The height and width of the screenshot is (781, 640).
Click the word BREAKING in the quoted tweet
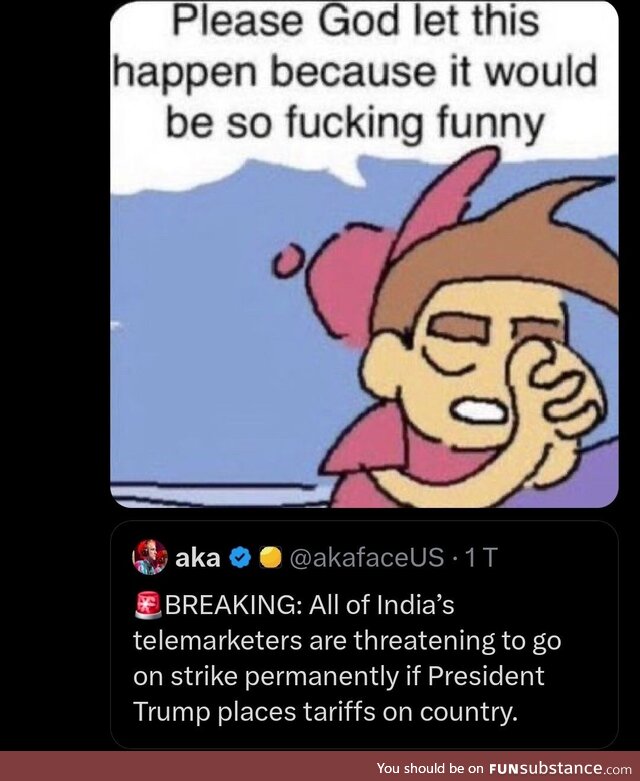[231, 605]
